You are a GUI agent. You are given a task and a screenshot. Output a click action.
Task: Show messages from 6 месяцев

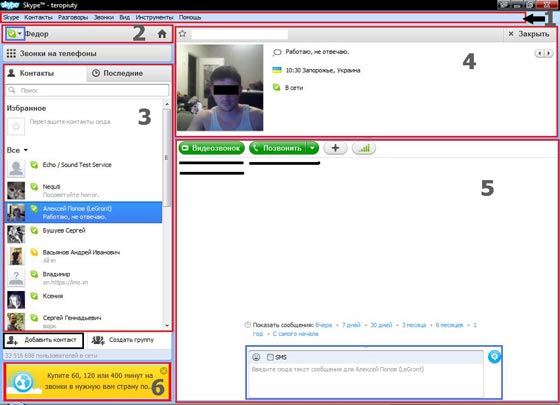point(449,325)
